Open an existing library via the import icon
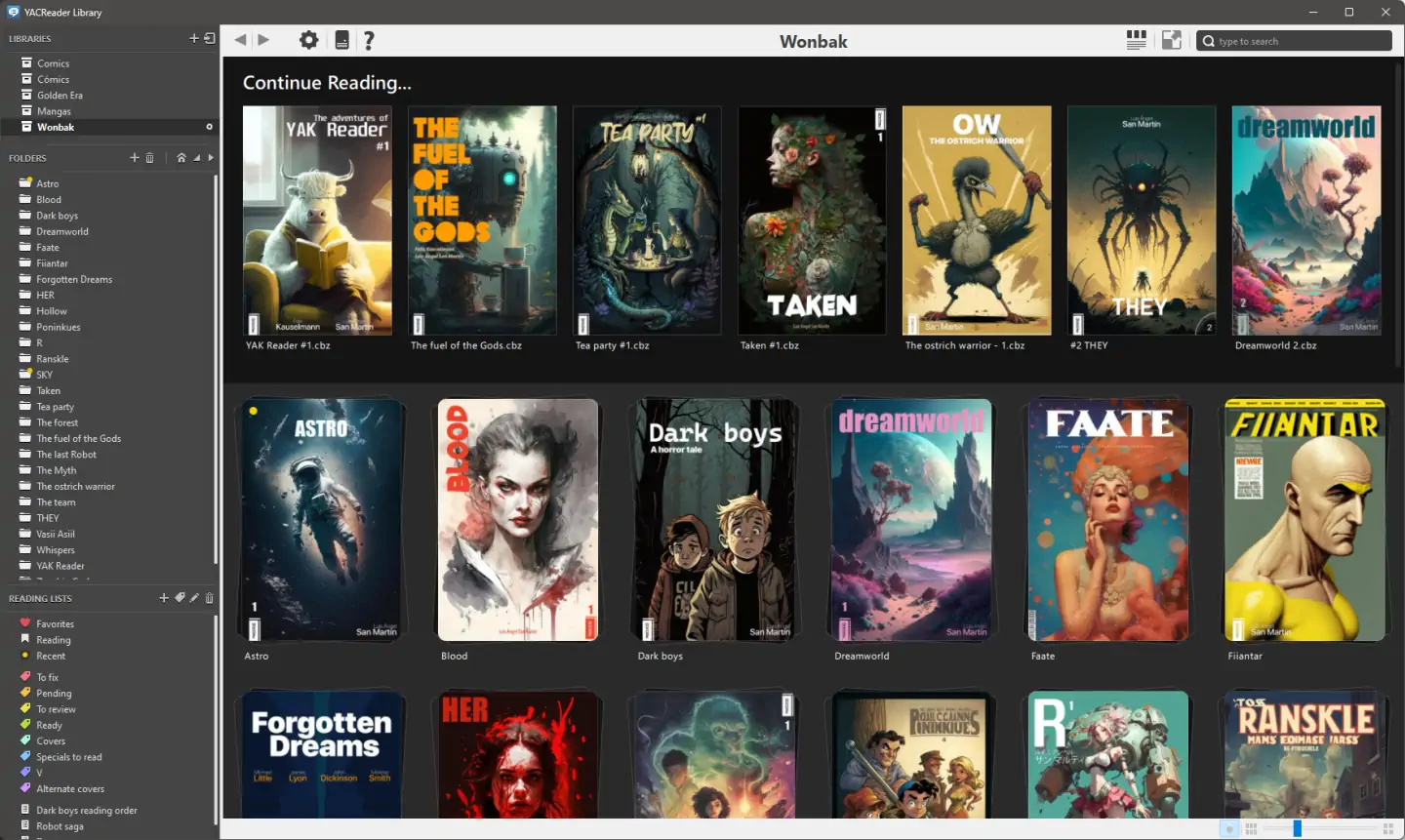Viewport: 1405px width, 840px height. point(209,38)
